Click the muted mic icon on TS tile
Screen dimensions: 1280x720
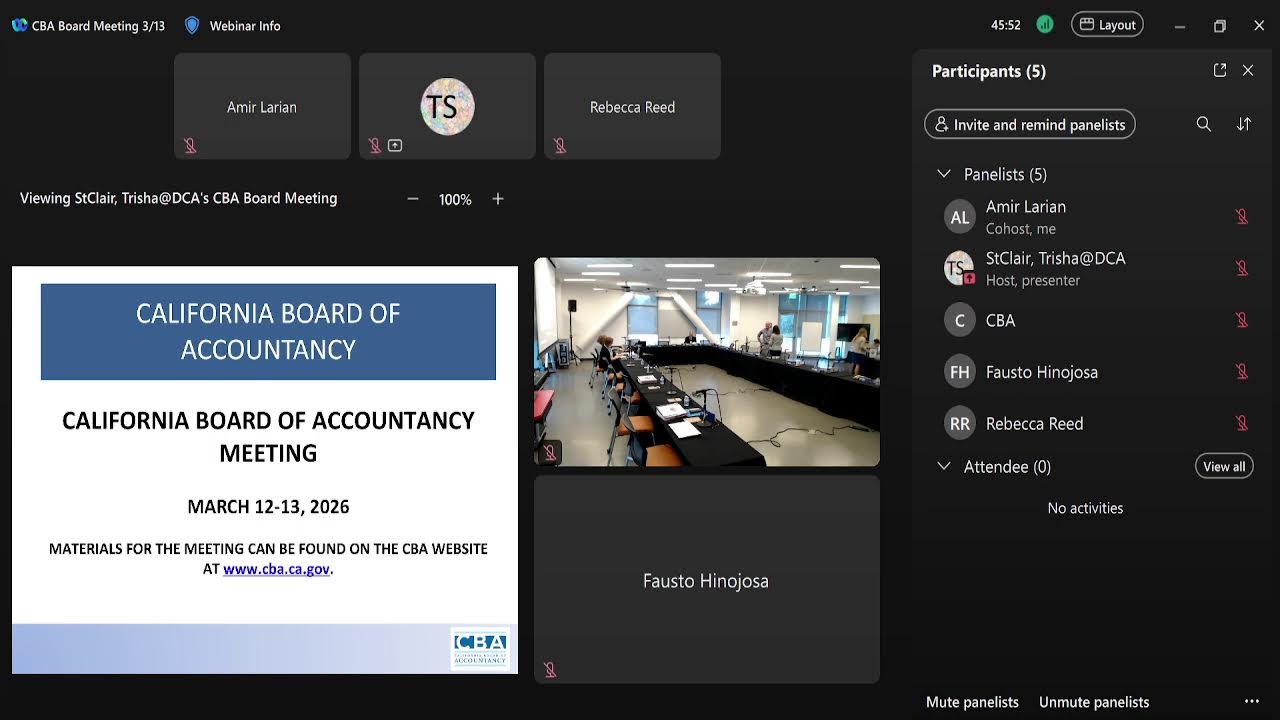pyautogui.click(x=375, y=146)
